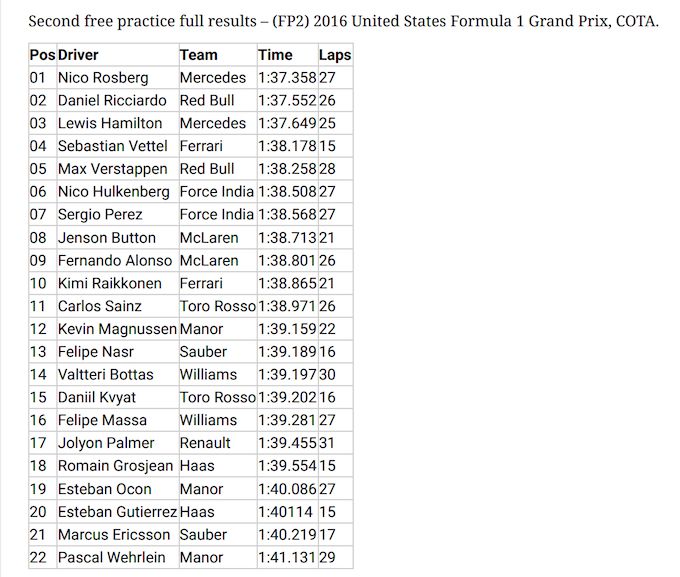
Task: Select the Nico Rosberg driver cell
Action: [x=103, y=78]
